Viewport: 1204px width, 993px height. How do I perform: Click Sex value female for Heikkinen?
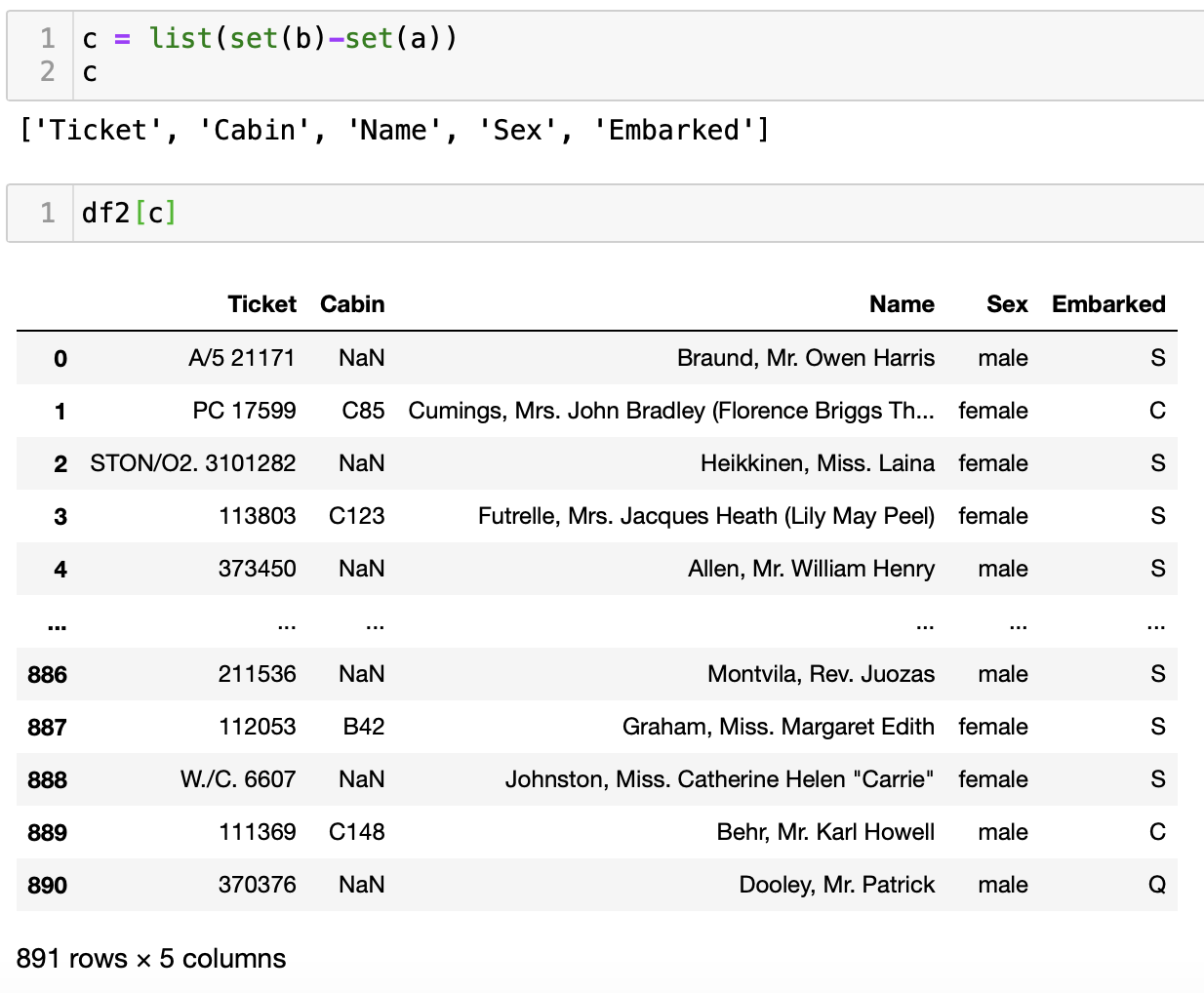click(993, 463)
